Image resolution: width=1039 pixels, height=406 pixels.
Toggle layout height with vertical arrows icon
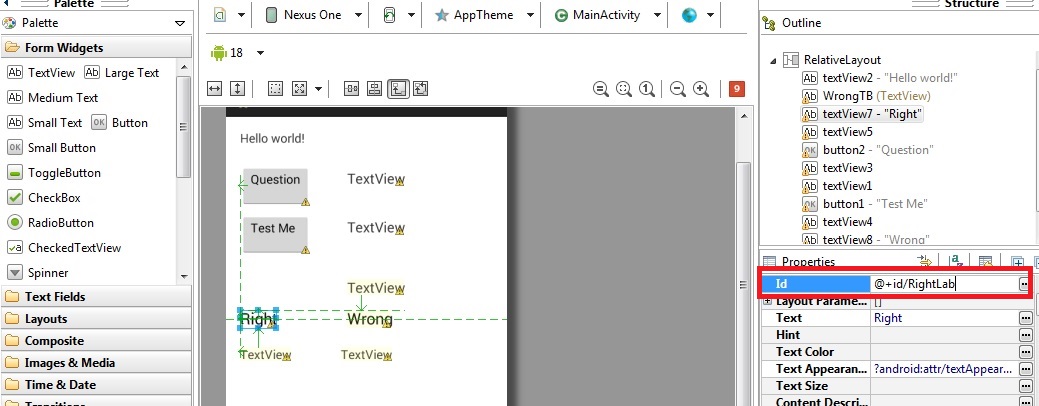pyautogui.click(x=237, y=89)
